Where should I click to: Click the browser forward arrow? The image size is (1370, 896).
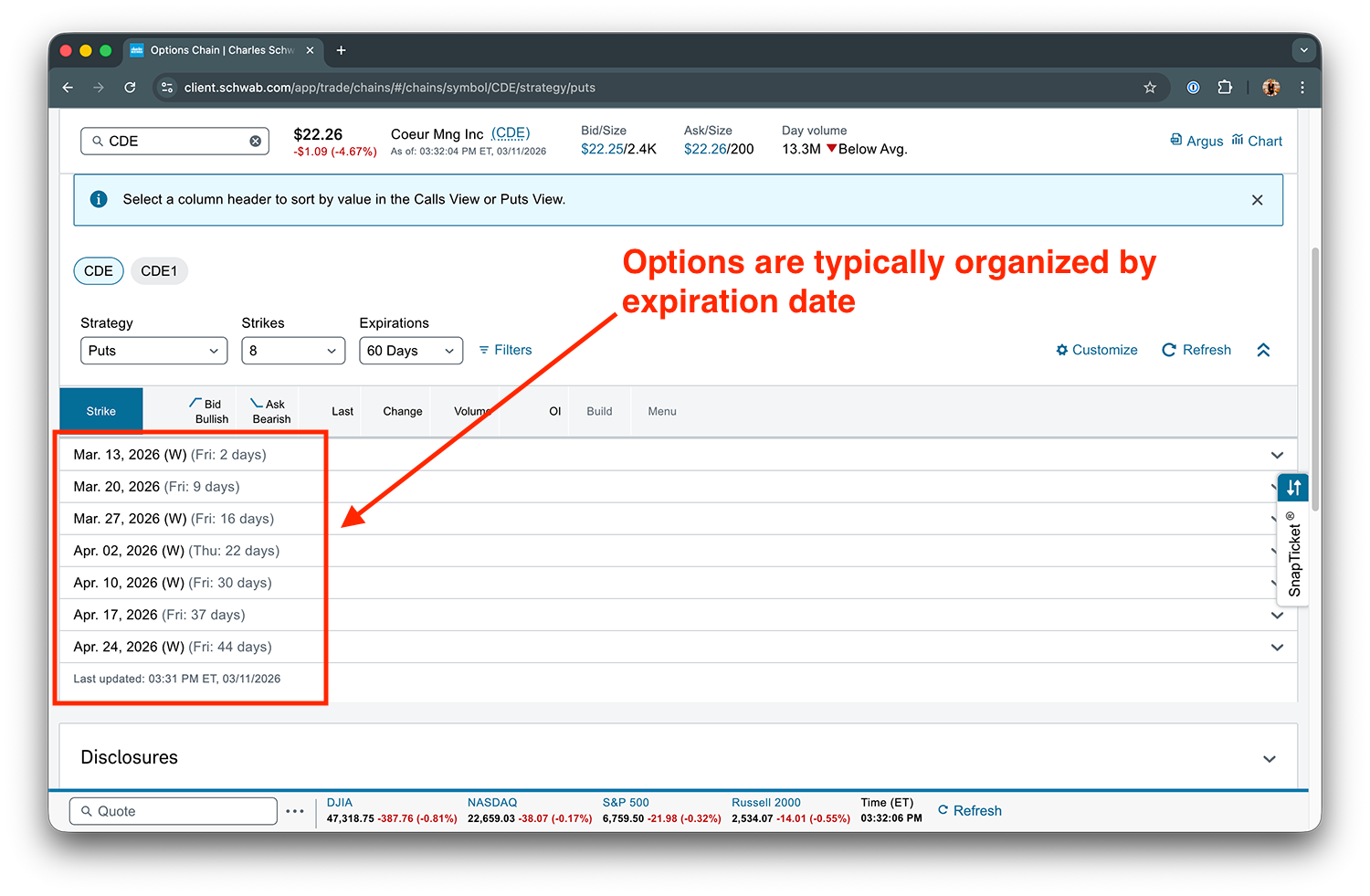pos(99,88)
